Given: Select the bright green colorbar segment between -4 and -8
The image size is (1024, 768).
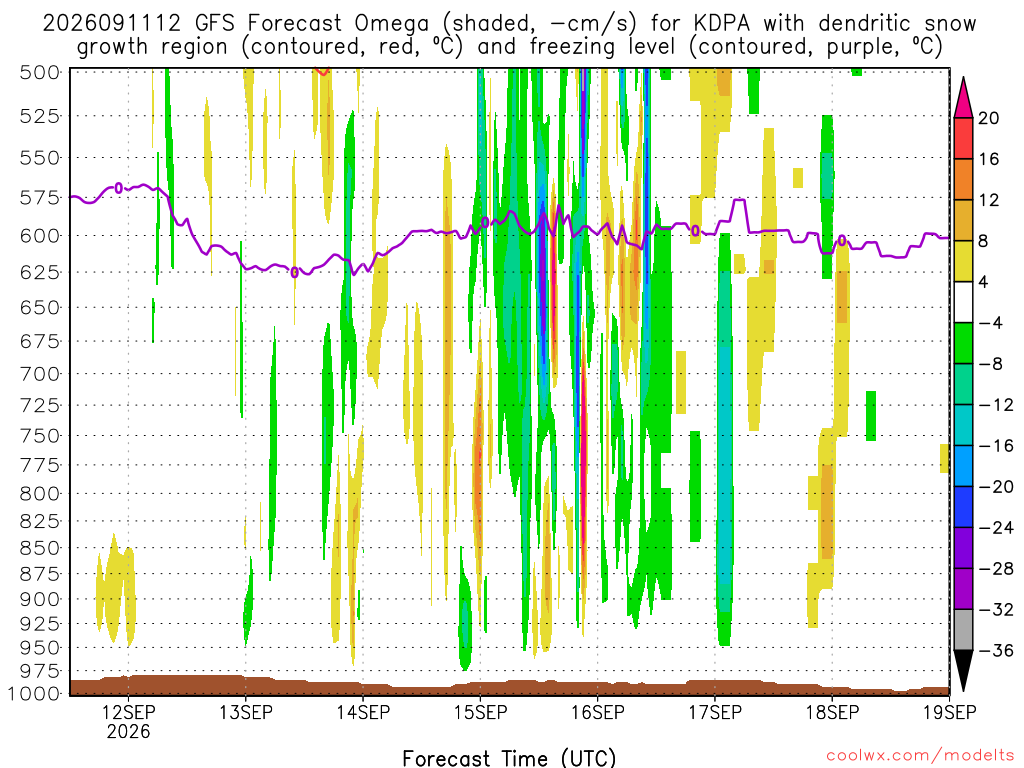Looking at the screenshot, I should (963, 343).
